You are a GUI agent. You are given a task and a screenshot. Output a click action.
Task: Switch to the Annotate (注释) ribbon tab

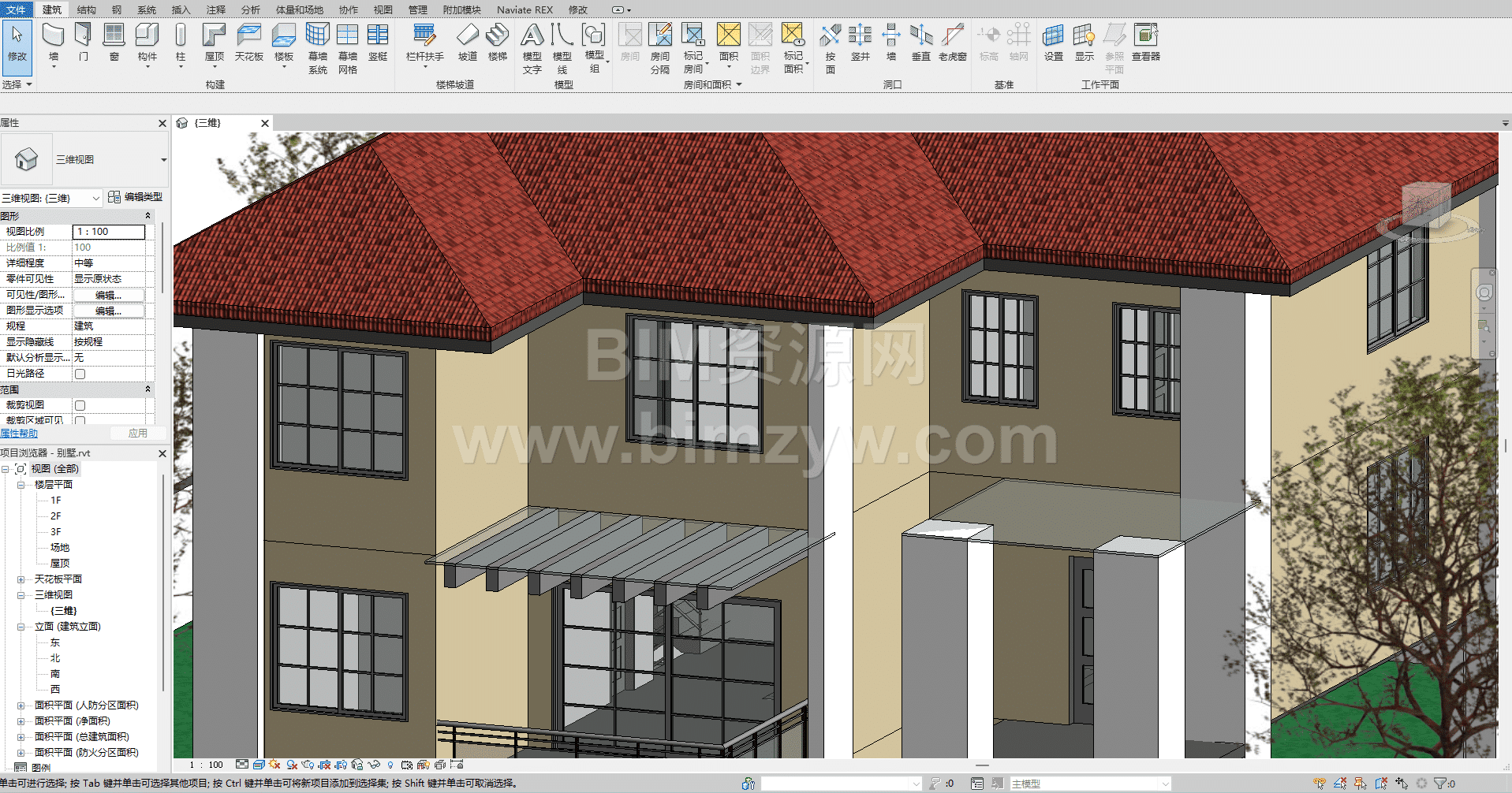click(215, 9)
